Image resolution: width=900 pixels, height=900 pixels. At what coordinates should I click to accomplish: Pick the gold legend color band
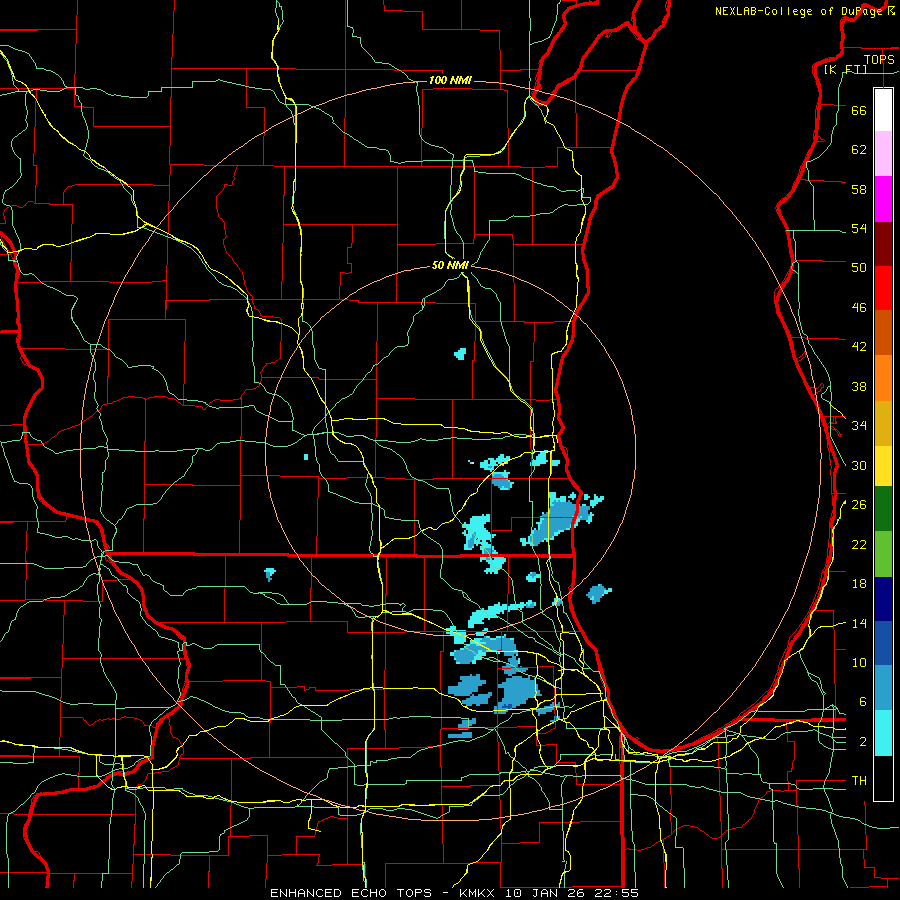[883, 423]
